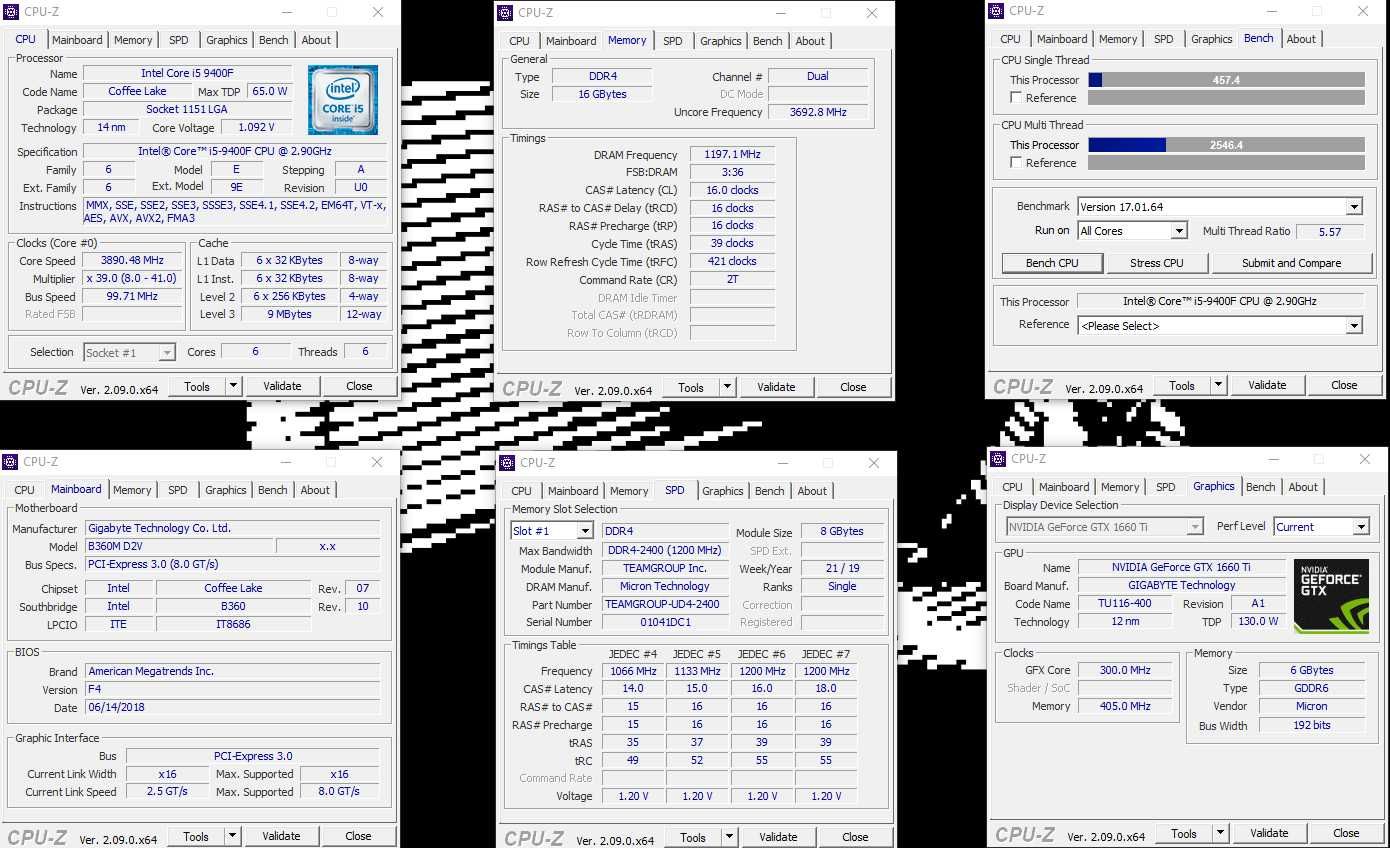Click Module Manuf. 'TEAMGROUP Inc.' field

(665, 568)
